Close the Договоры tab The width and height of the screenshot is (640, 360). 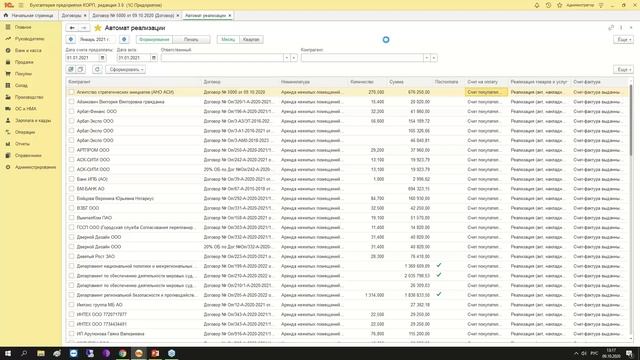coord(85,16)
